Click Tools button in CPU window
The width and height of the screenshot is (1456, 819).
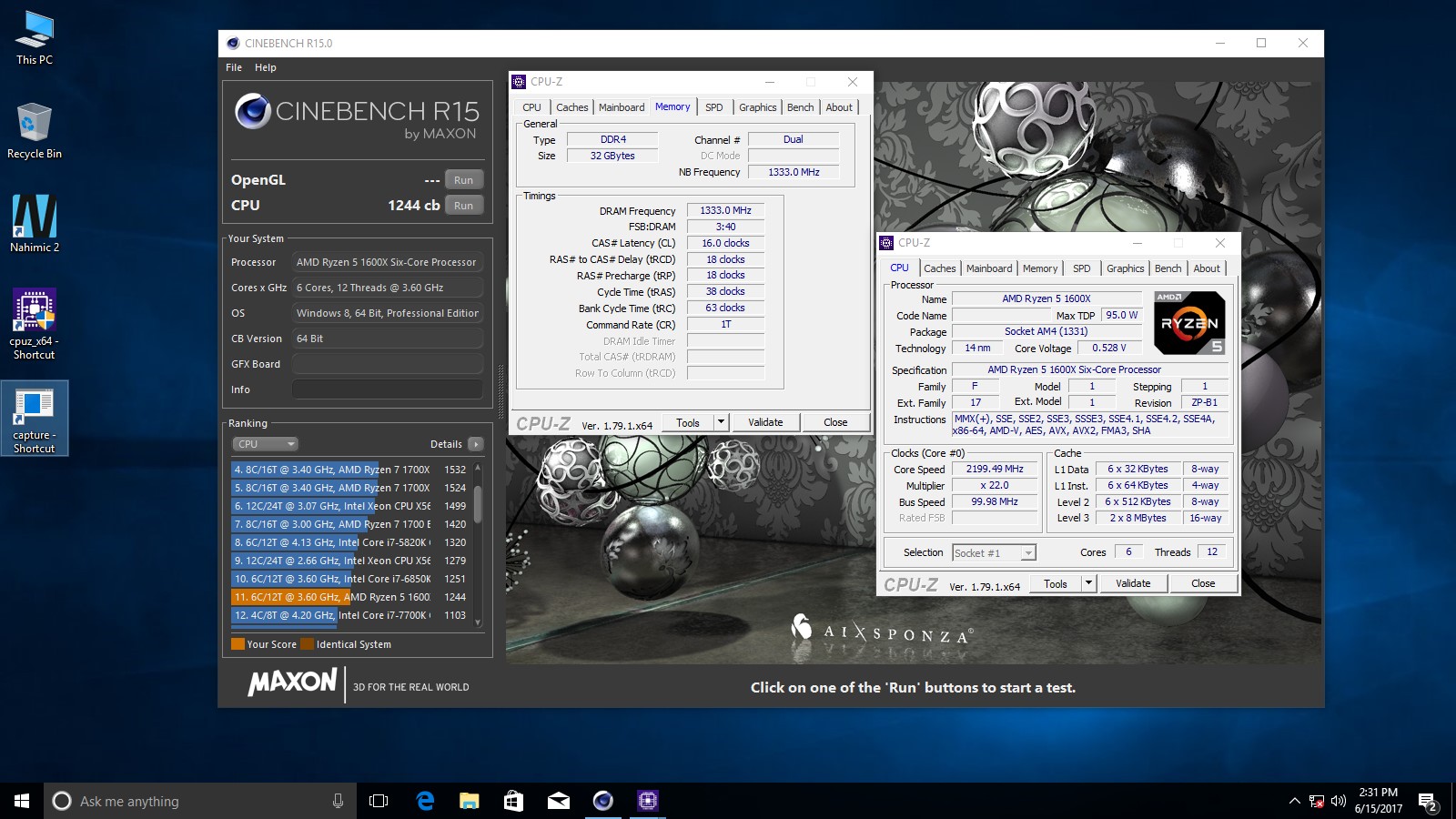coord(1056,583)
